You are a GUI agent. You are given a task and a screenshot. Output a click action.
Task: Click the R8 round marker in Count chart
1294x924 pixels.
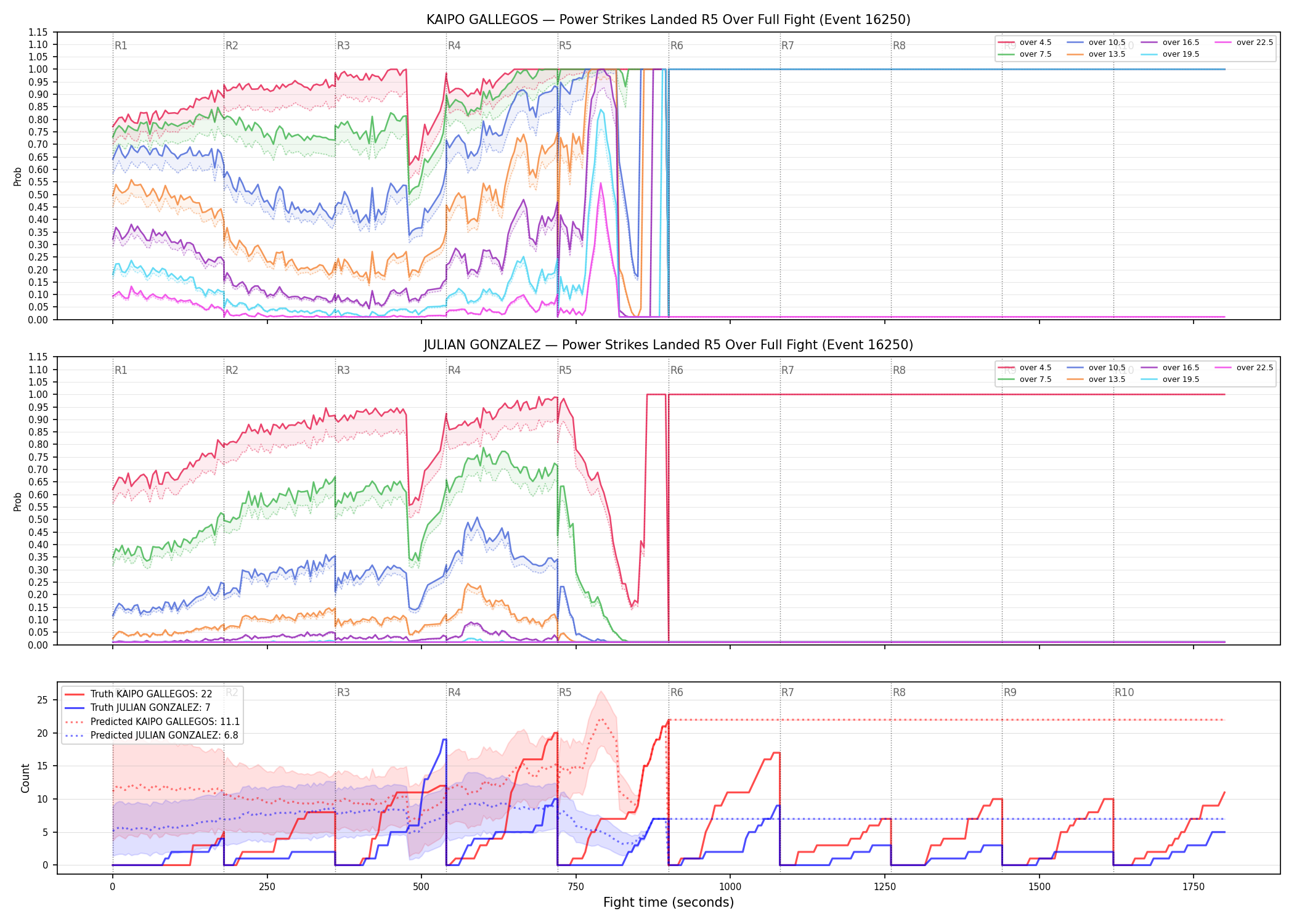click(x=899, y=692)
